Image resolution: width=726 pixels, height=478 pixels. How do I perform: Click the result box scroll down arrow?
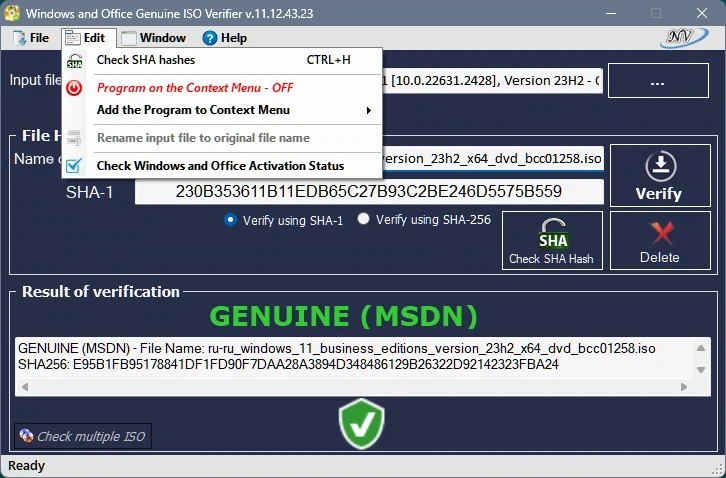click(x=701, y=370)
